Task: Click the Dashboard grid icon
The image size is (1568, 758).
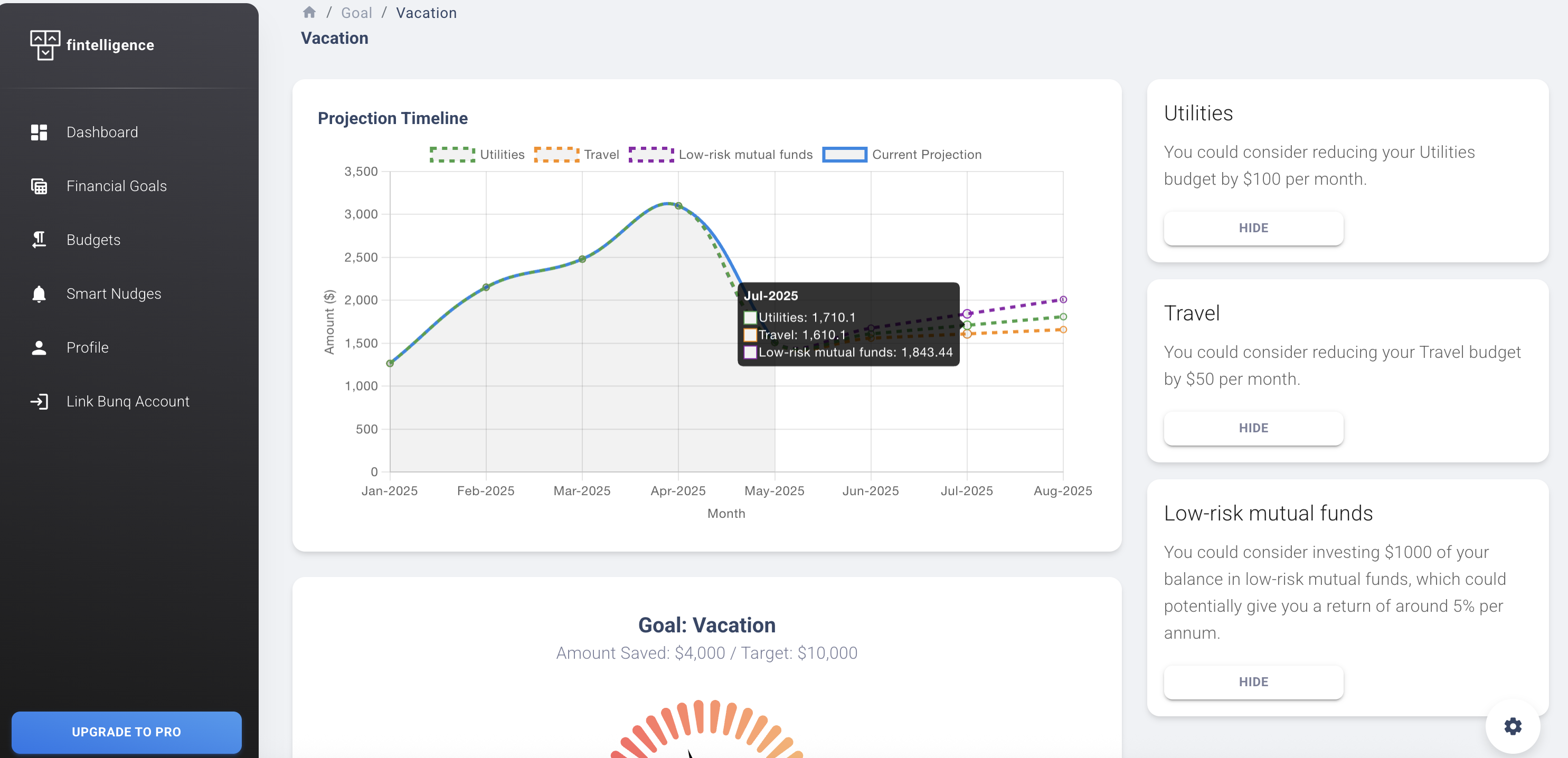Action: coord(39,132)
